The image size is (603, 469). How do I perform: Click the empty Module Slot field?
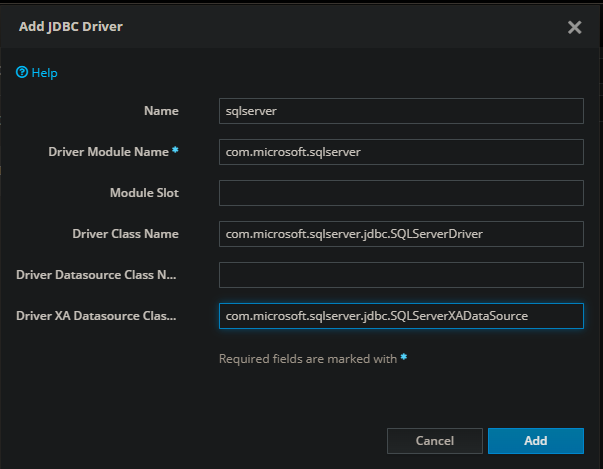pos(400,193)
